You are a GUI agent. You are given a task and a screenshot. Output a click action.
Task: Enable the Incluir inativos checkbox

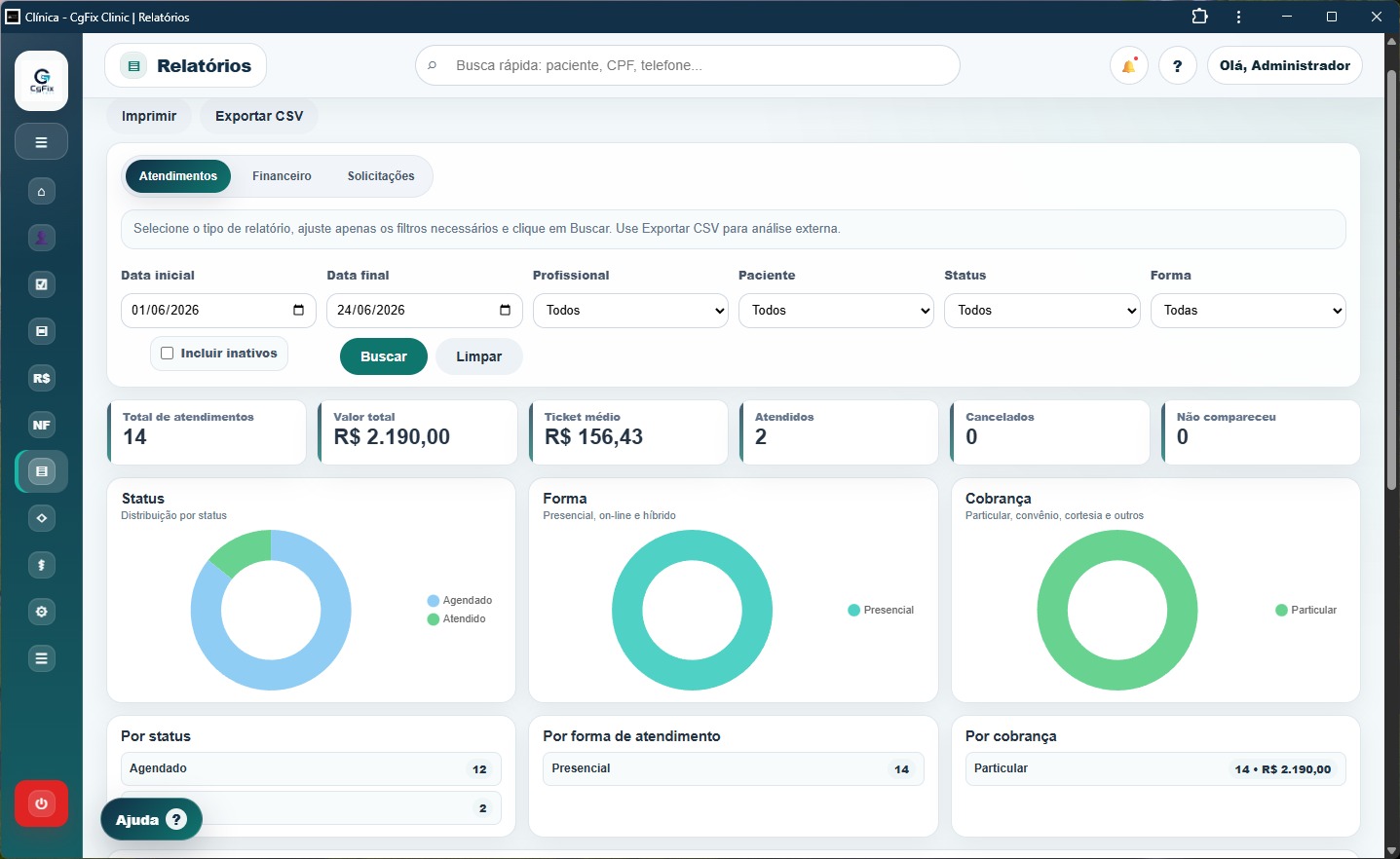click(x=168, y=354)
